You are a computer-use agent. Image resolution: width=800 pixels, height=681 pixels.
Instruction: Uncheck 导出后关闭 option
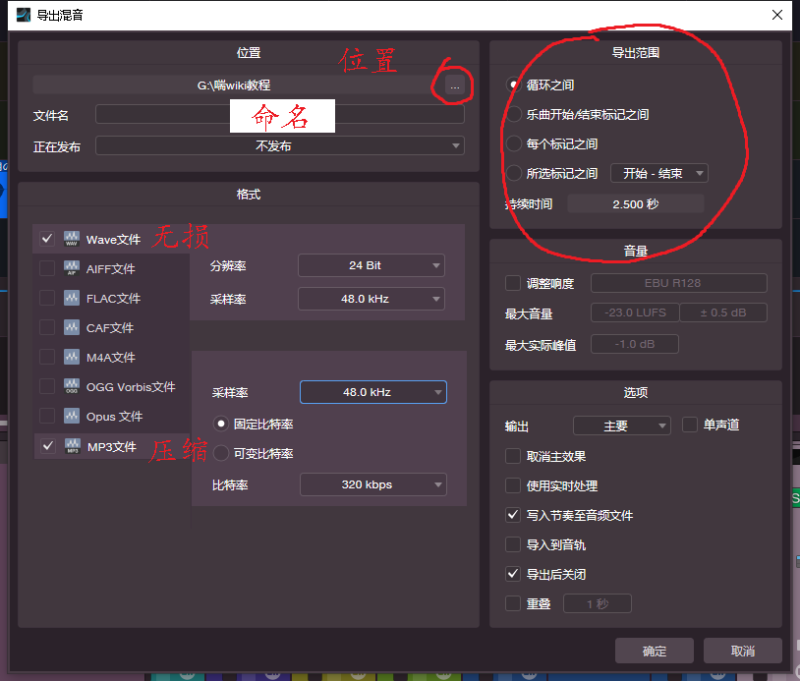coord(514,574)
